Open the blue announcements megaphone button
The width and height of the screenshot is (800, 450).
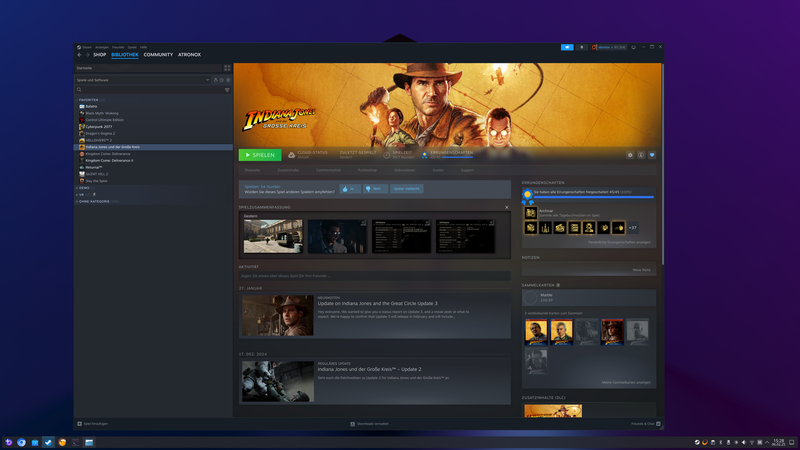coord(567,47)
